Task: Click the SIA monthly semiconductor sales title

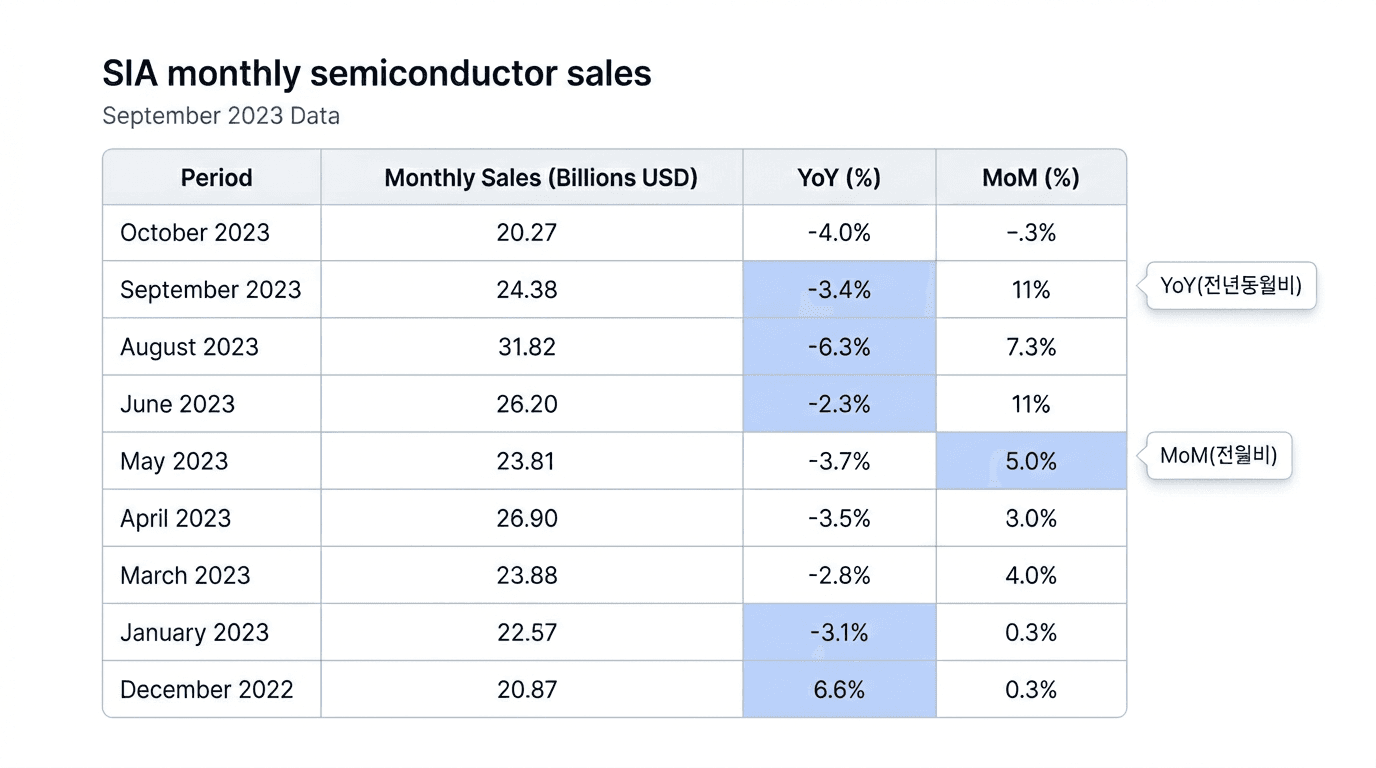Action: [377, 74]
